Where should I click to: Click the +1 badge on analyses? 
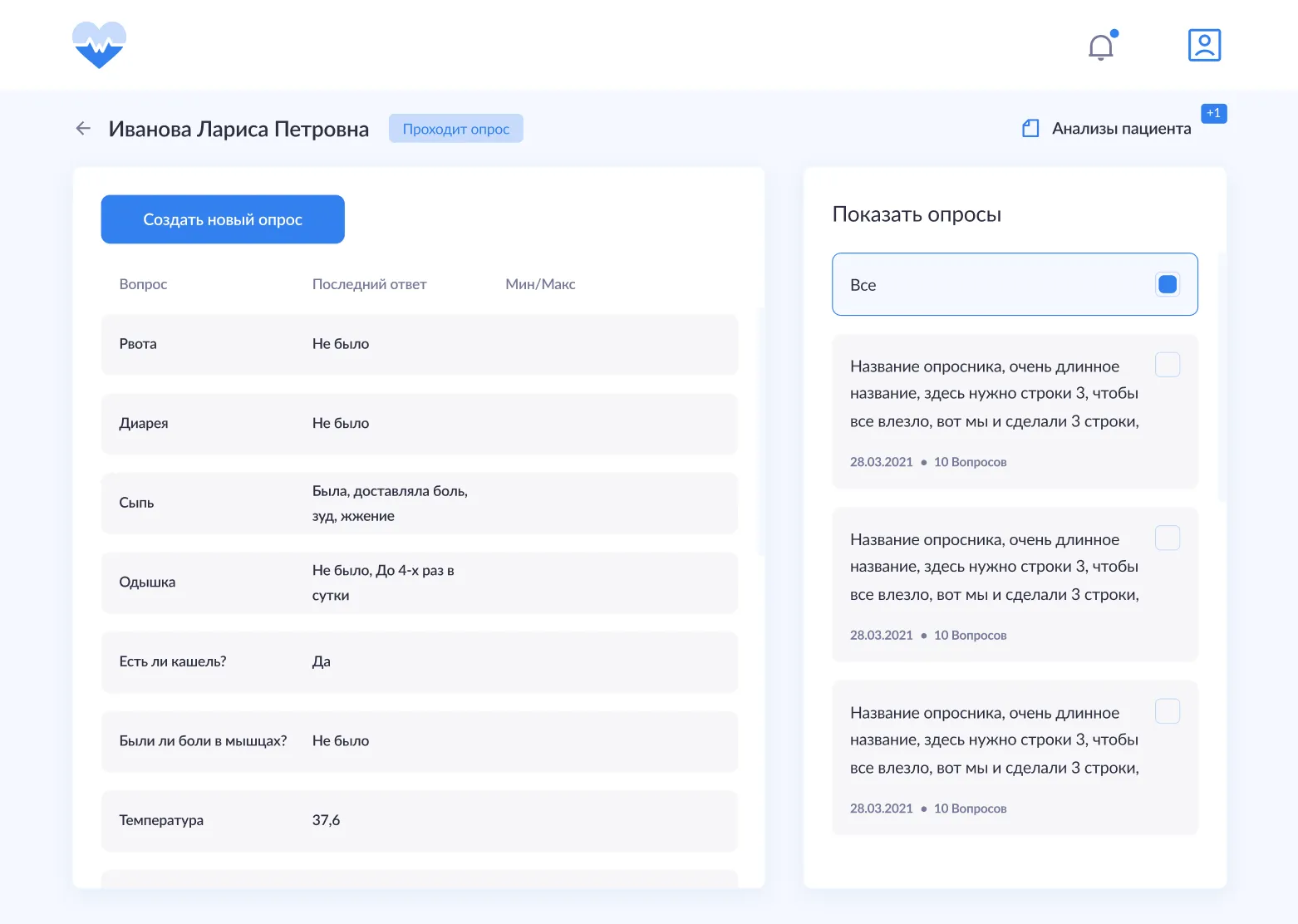pyautogui.click(x=1213, y=113)
